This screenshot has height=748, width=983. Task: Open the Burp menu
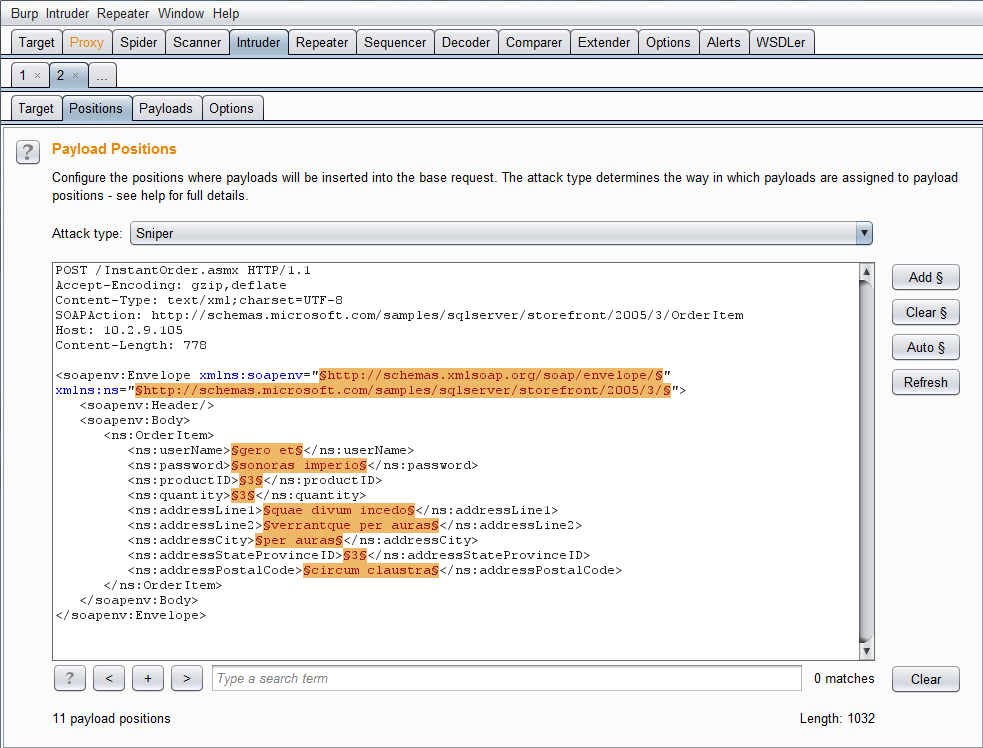point(24,13)
